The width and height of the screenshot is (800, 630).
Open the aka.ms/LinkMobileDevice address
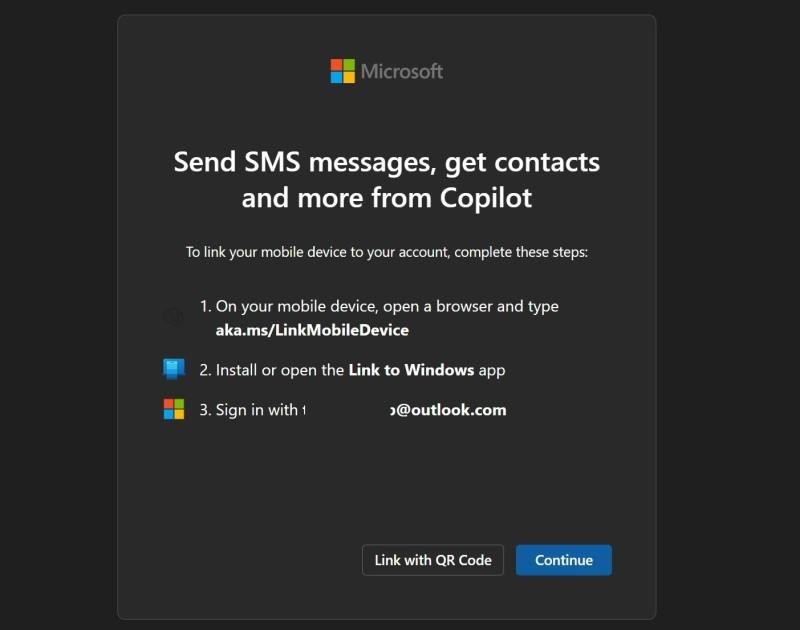coord(312,330)
